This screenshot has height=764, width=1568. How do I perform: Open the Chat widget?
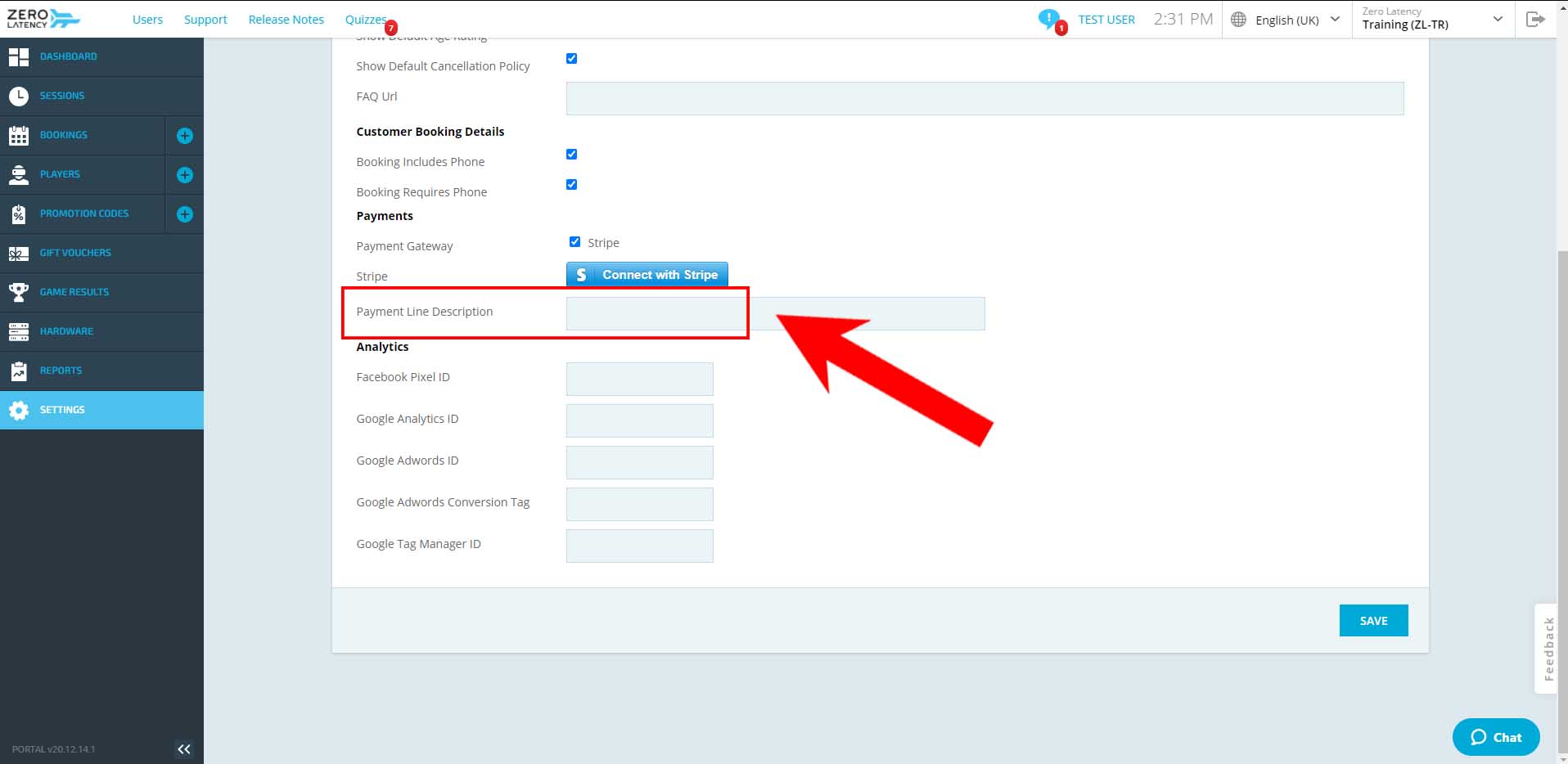click(1495, 737)
